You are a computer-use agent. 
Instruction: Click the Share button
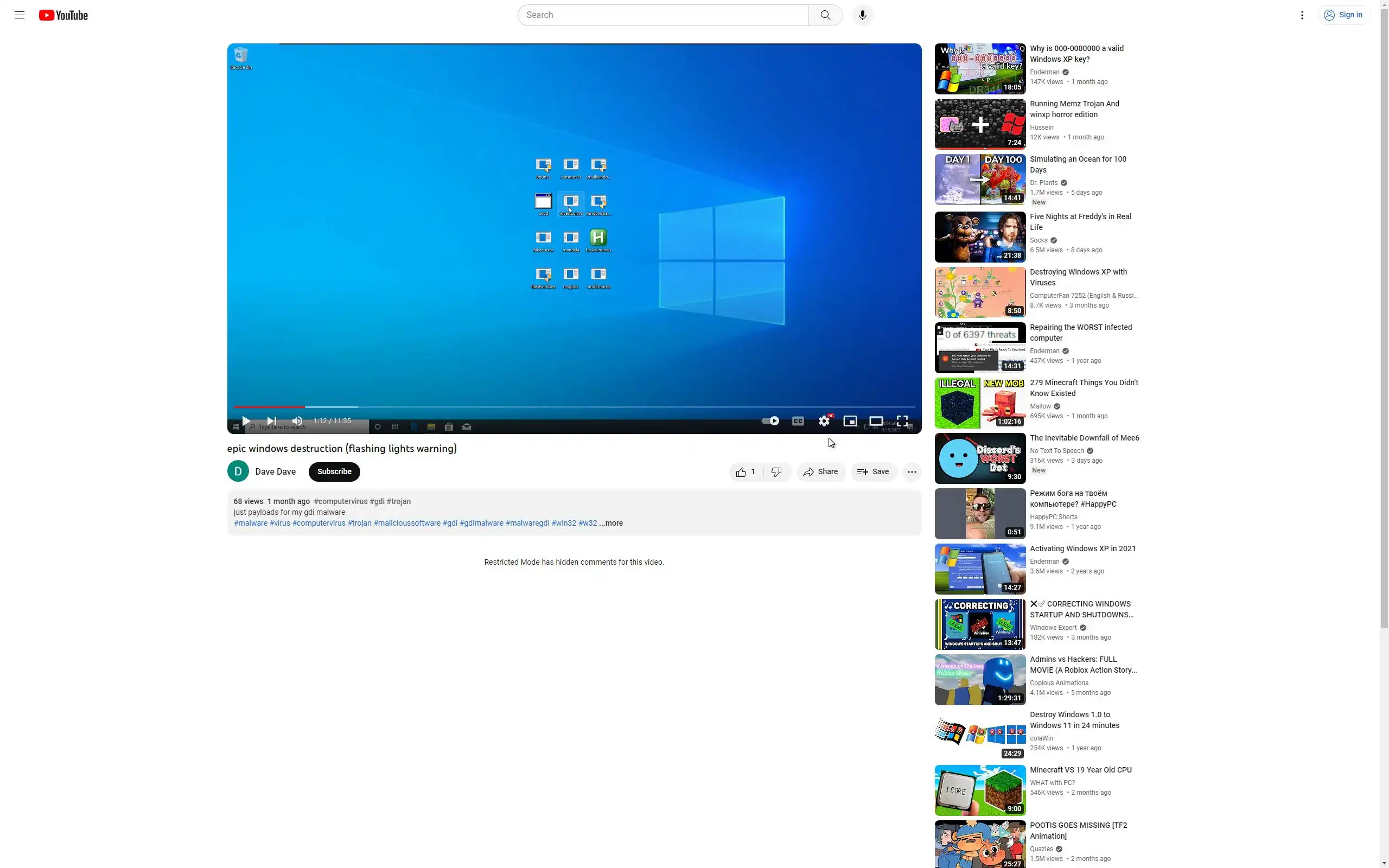click(821, 472)
